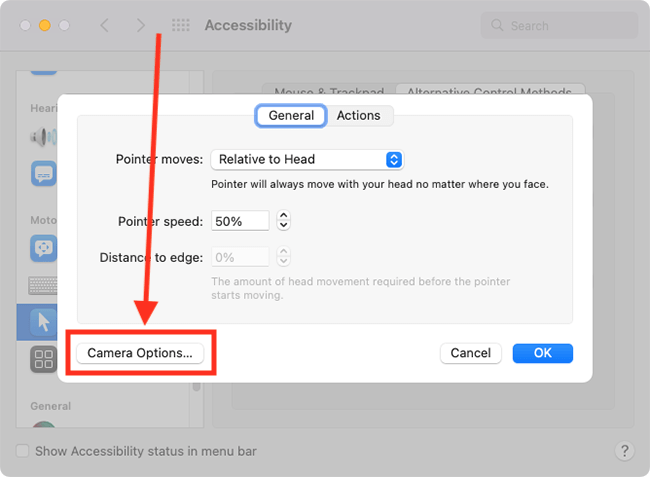Open Camera Options button
Viewport: 650px width, 477px height.
coord(140,353)
